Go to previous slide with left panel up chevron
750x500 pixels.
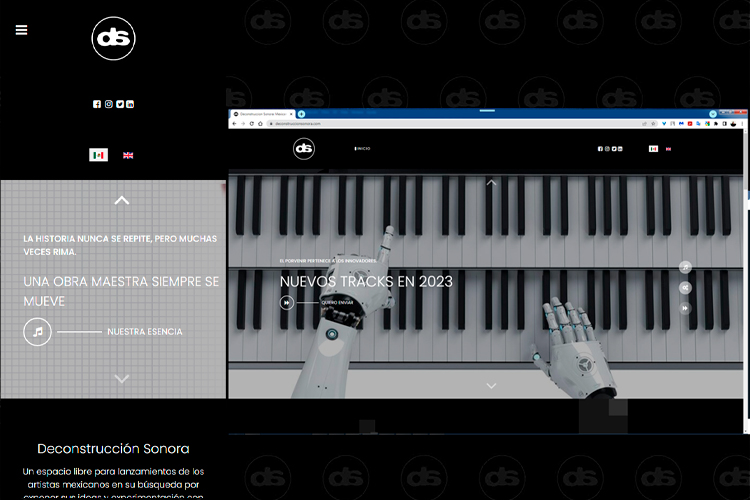click(122, 200)
